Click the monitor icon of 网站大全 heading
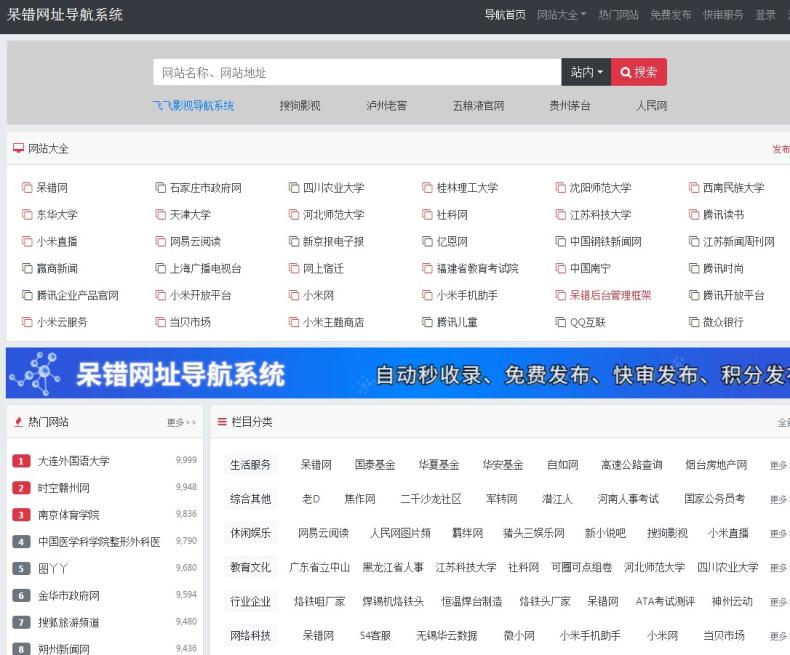Screen dimensions: 790x655 19,148
